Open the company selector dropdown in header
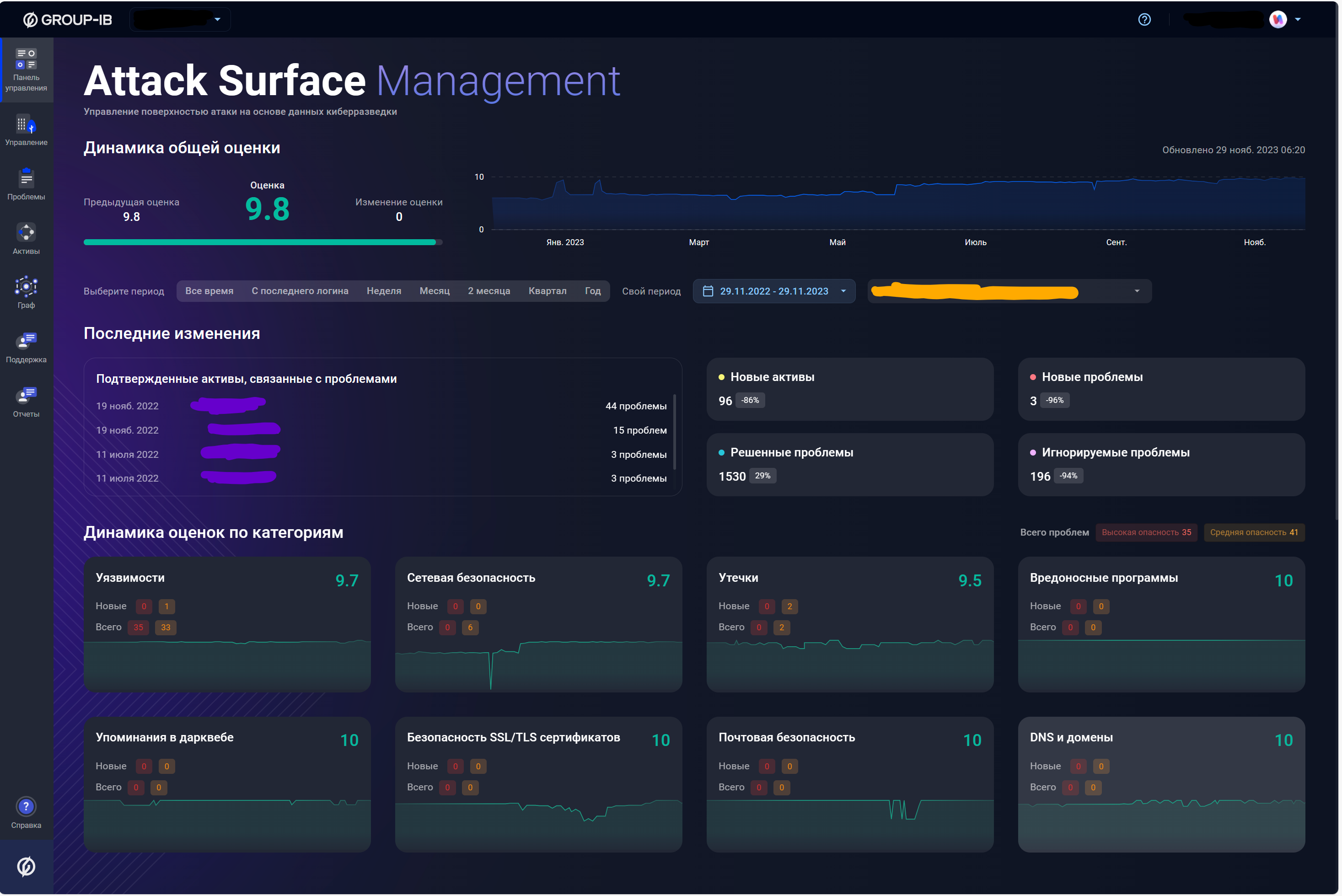This screenshot has height=896, width=1342. point(180,19)
